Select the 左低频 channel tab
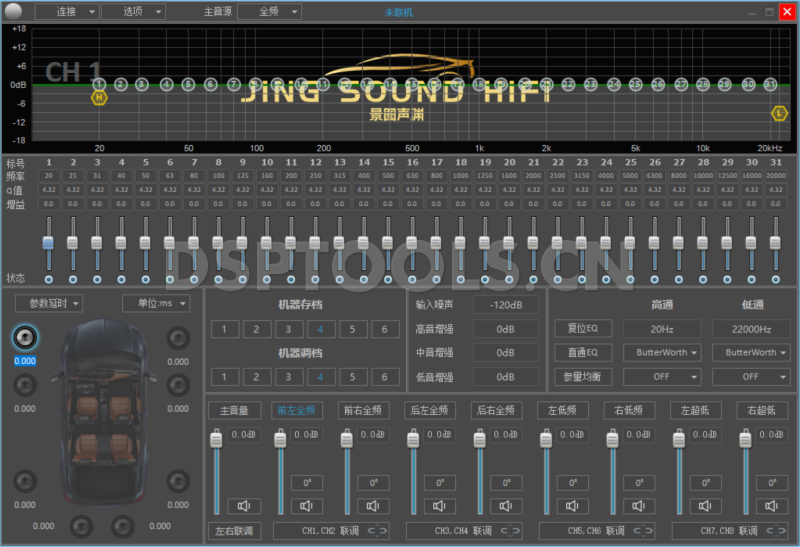 (562, 410)
